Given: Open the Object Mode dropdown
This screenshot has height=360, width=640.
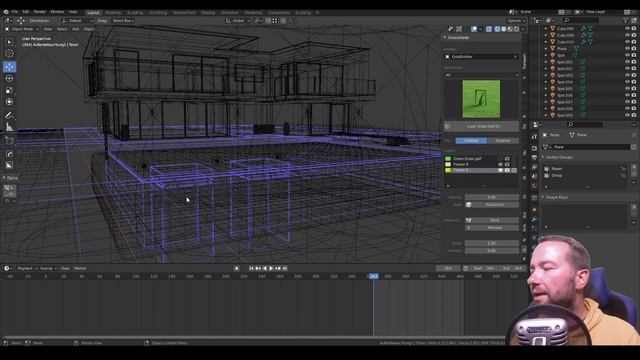Looking at the screenshot, I should 22,29.
